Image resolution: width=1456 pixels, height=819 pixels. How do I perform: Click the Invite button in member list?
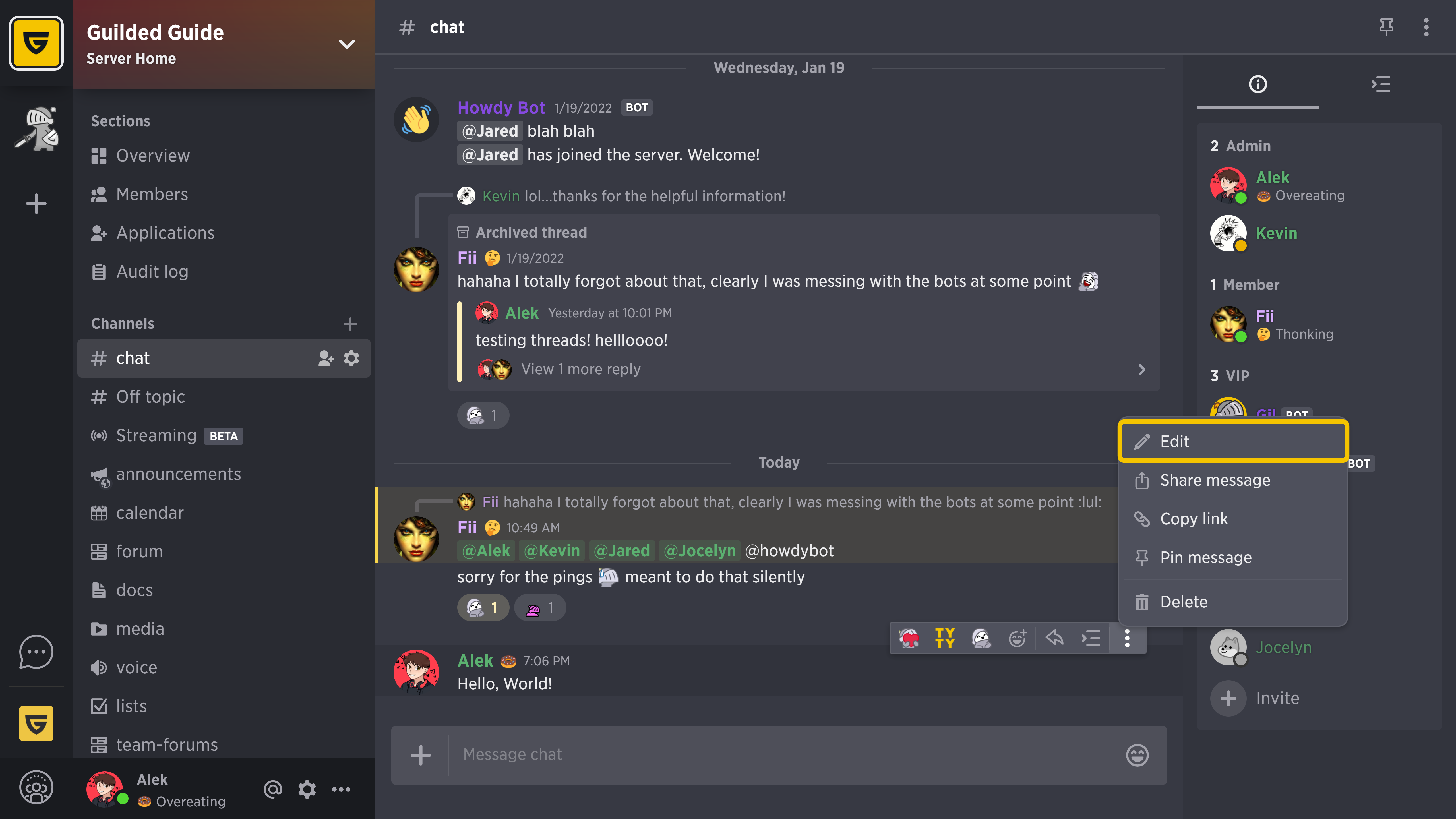(x=1277, y=699)
